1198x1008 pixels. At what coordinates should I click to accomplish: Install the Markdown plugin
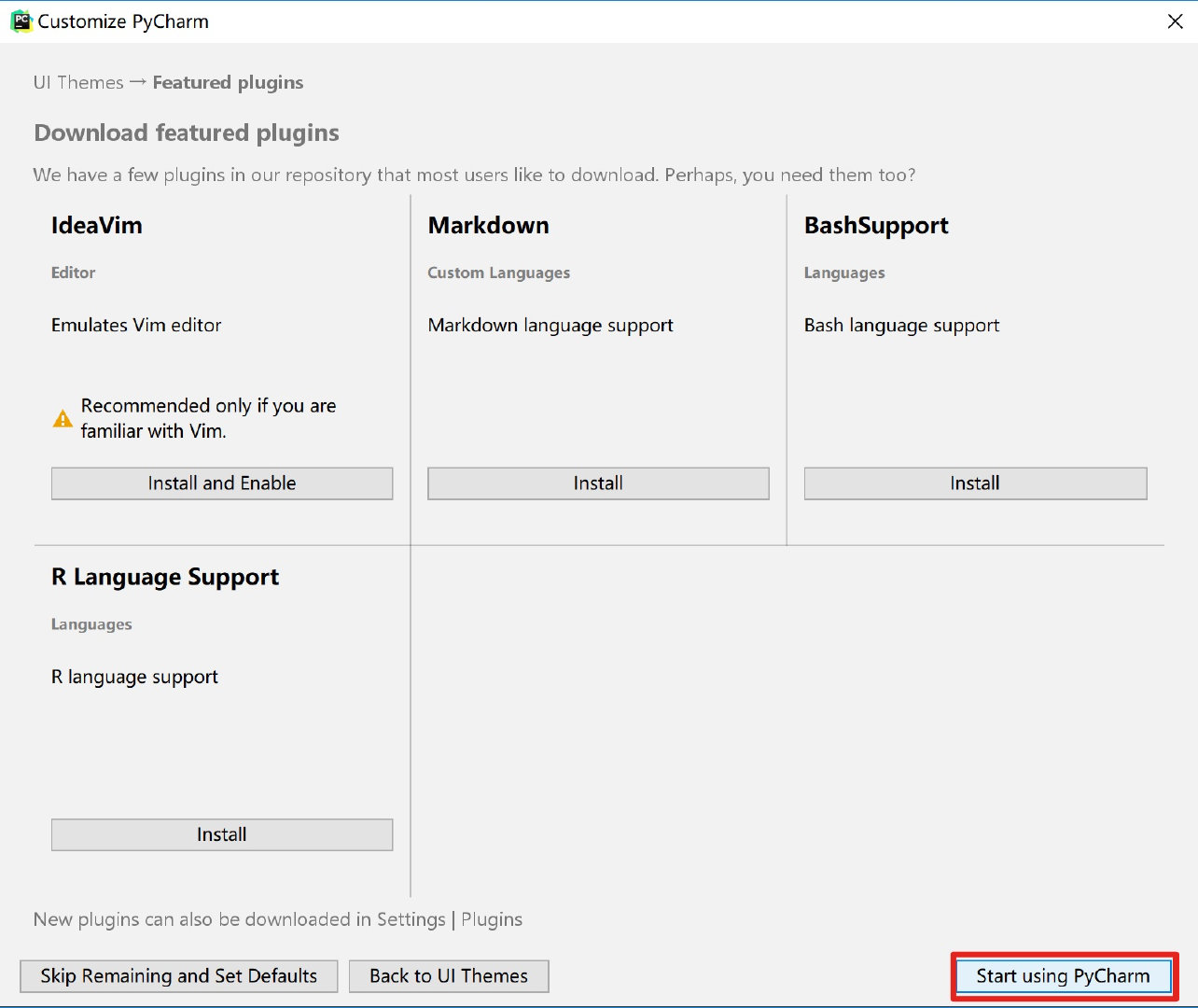(x=598, y=483)
